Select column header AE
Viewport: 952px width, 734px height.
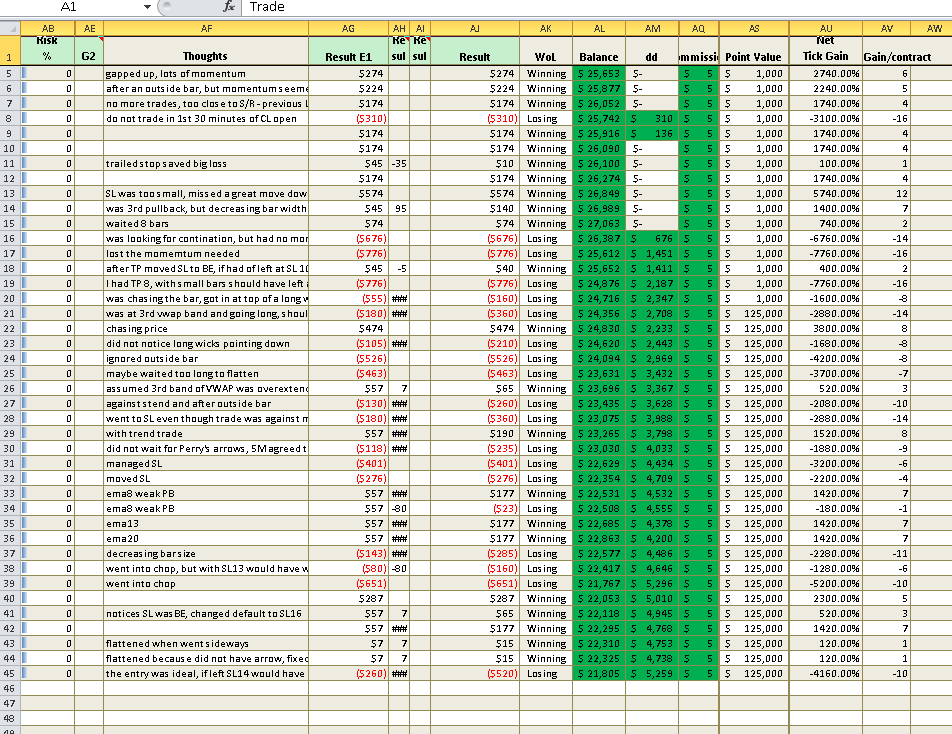click(89, 29)
